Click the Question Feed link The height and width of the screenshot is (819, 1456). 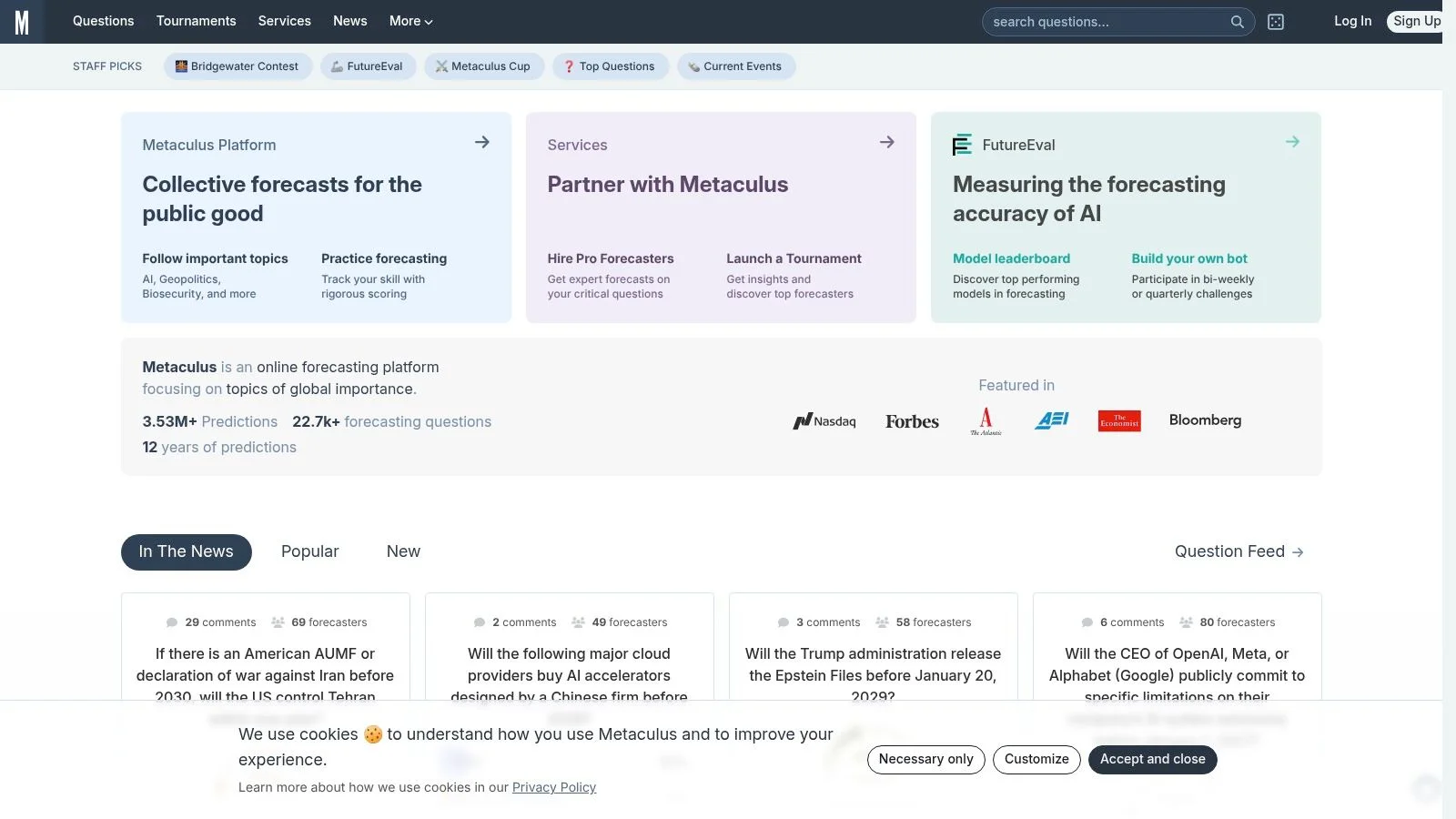(x=1239, y=551)
